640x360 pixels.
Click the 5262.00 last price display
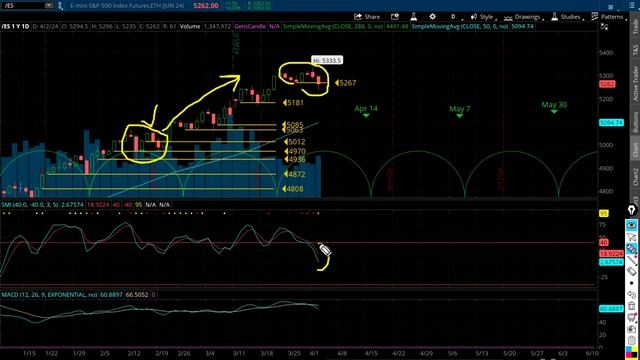pyautogui.click(x=206, y=6)
